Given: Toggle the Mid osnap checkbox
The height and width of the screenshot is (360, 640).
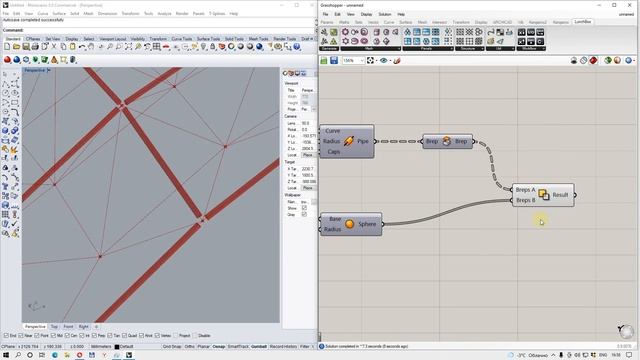Looking at the screenshot, I should tap(53, 336).
